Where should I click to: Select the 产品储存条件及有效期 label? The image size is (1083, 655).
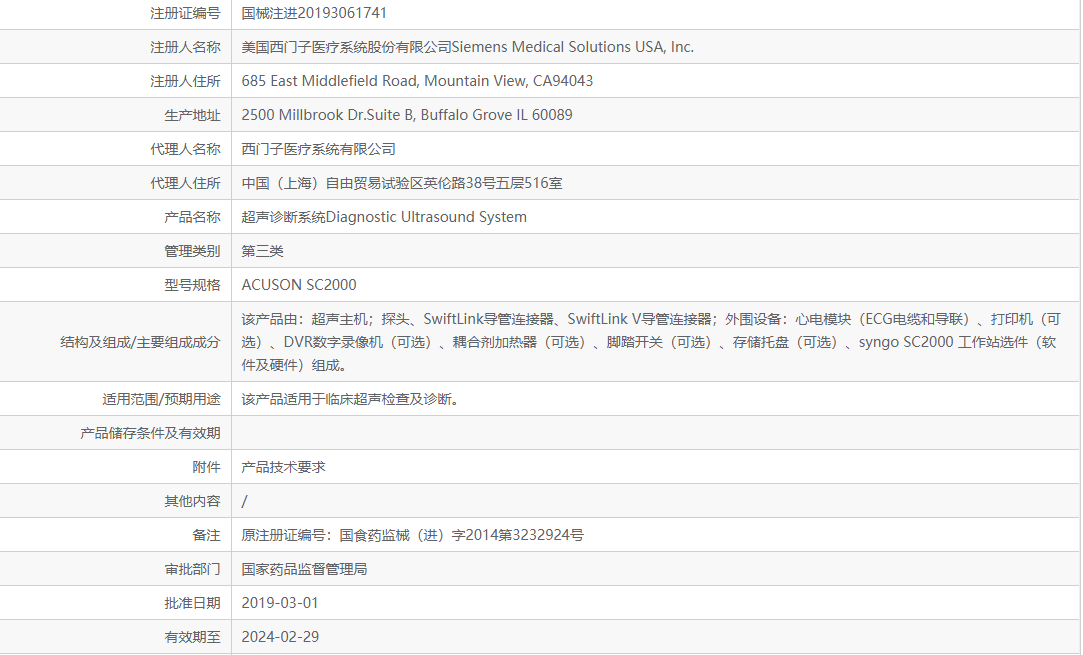tap(150, 433)
